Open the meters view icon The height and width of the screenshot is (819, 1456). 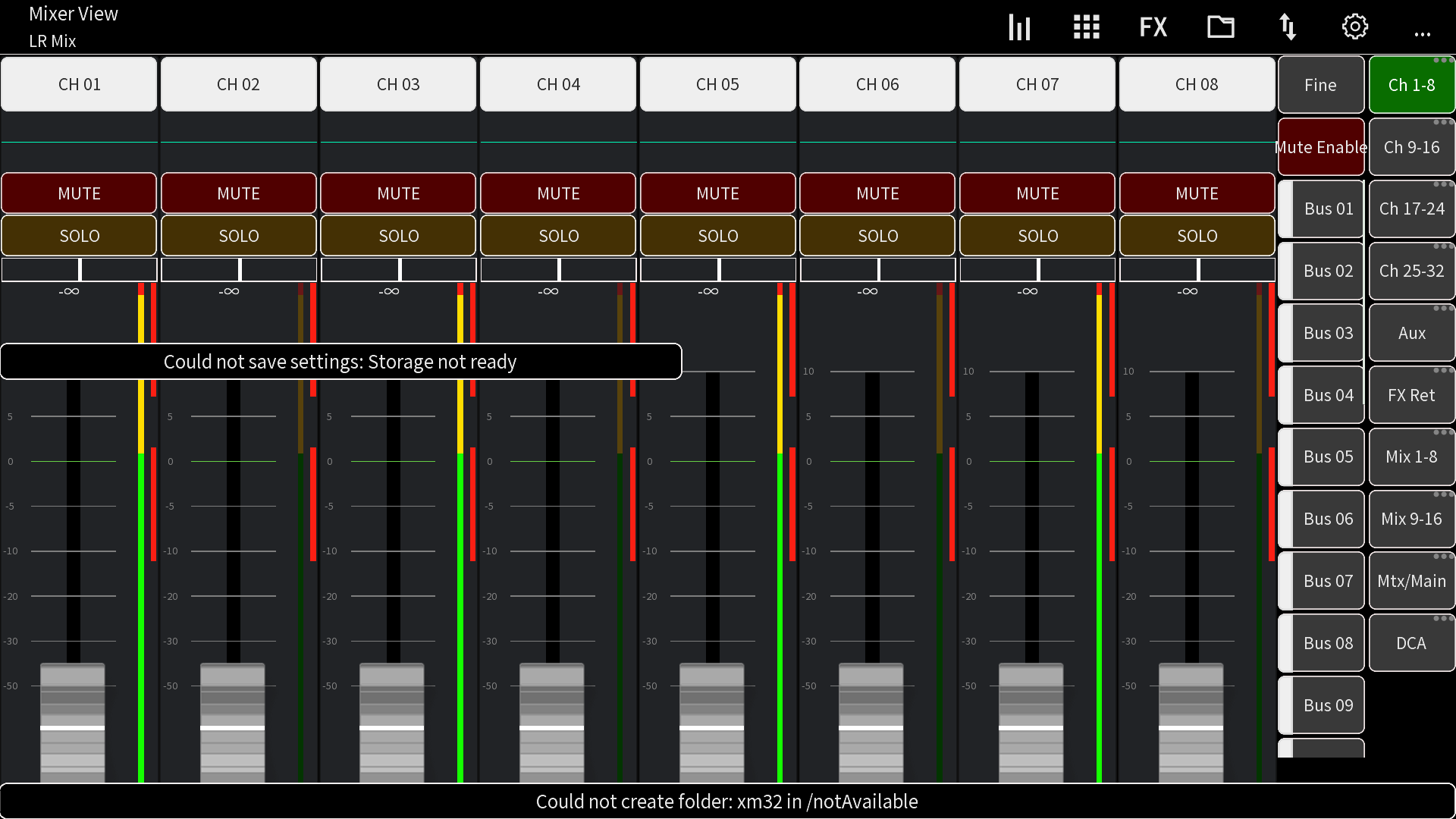tap(1019, 27)
